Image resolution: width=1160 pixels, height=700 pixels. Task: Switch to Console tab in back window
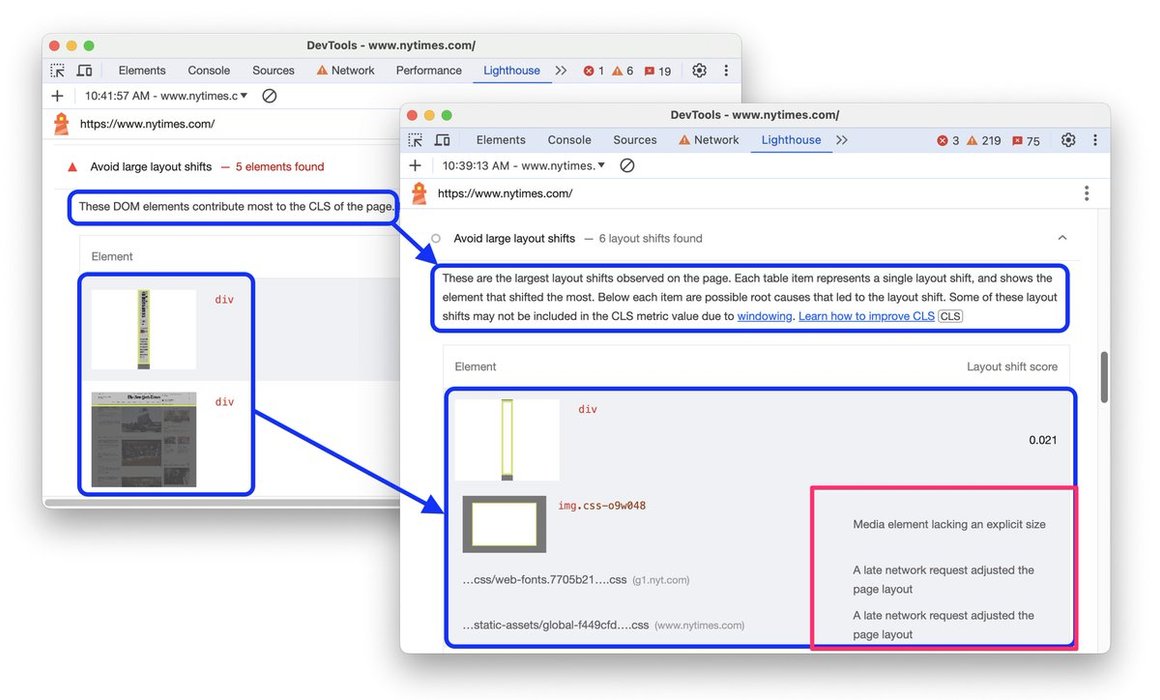(x=209, y=70)
